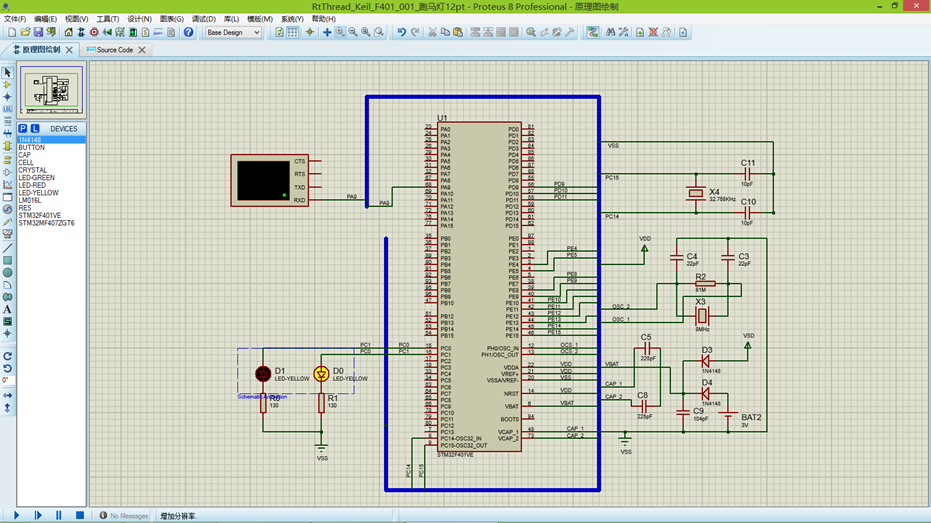Click the L library manage button
The height and width of the screenshot is (523, 931).
(x=35, y=128)
